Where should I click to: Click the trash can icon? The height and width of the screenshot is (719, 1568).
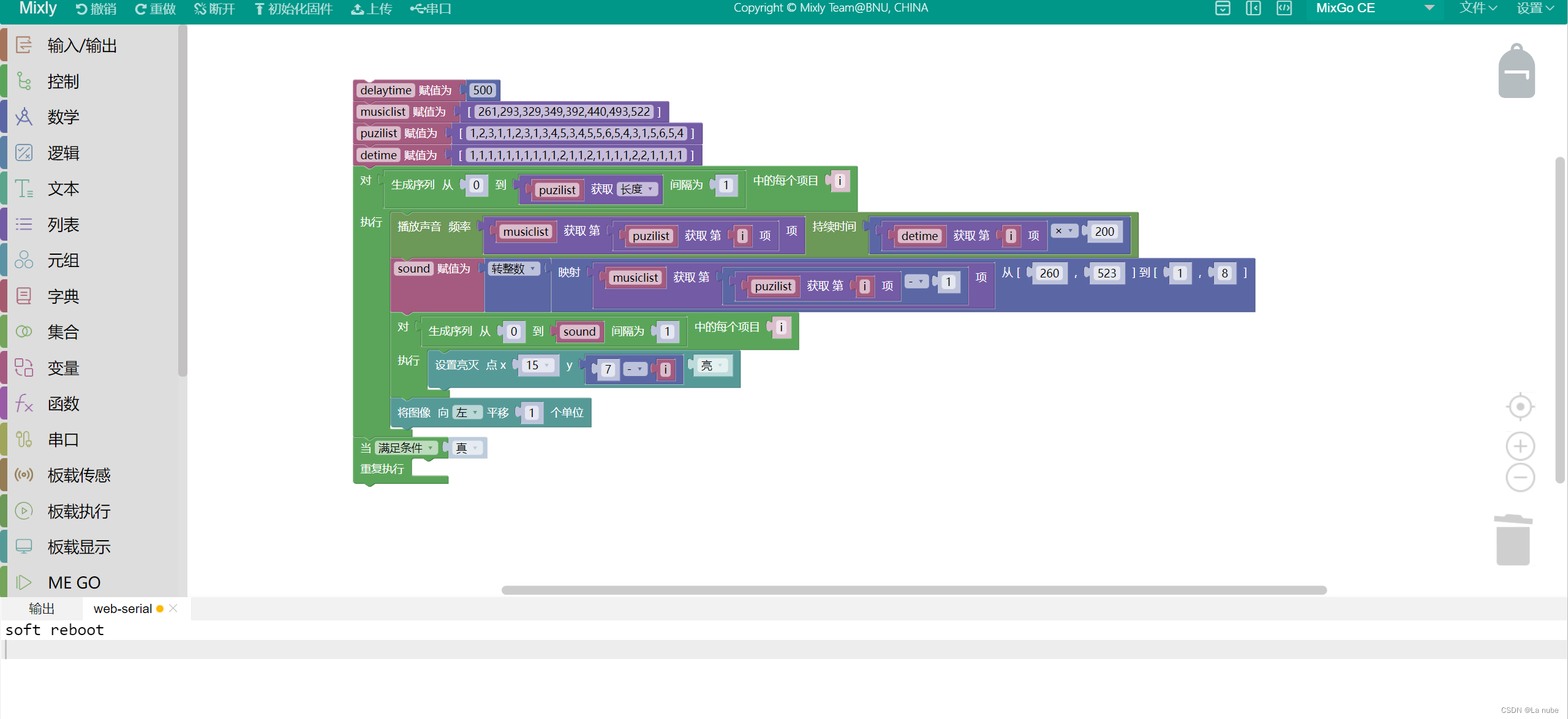(x=1513, y=540)
